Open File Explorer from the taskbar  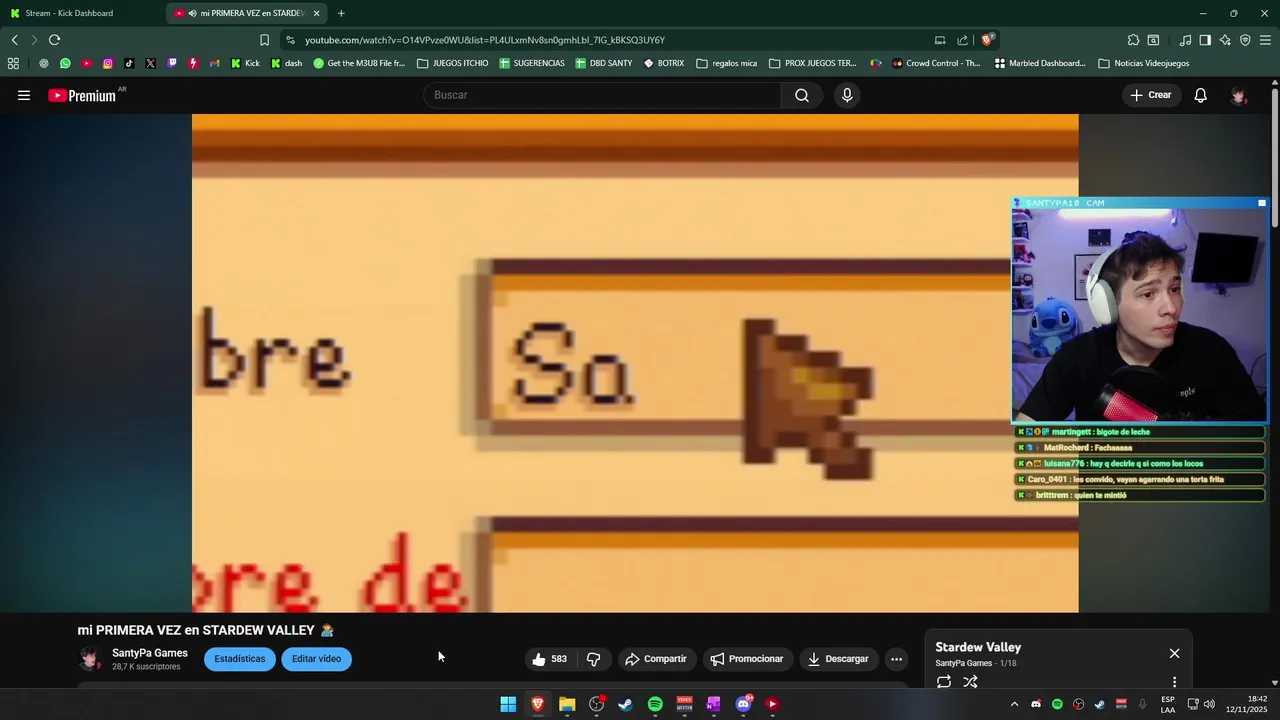(567, 704)
